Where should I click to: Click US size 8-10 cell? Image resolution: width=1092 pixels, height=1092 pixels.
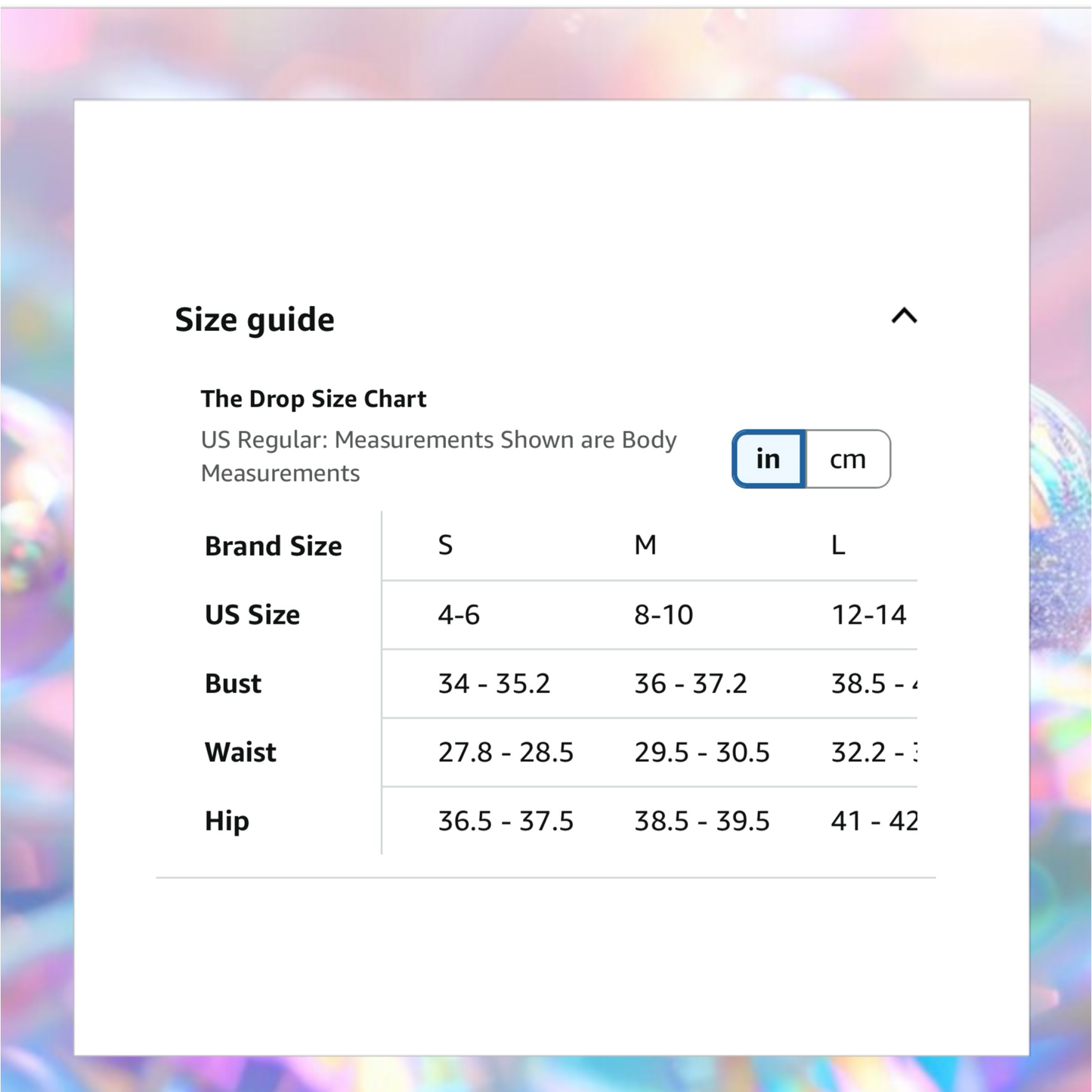[x=664, y=614]
